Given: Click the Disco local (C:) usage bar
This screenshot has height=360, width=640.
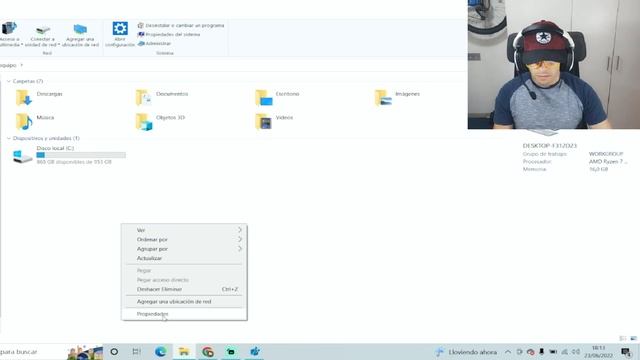Looking at the screenshot, I should (81, 155).
